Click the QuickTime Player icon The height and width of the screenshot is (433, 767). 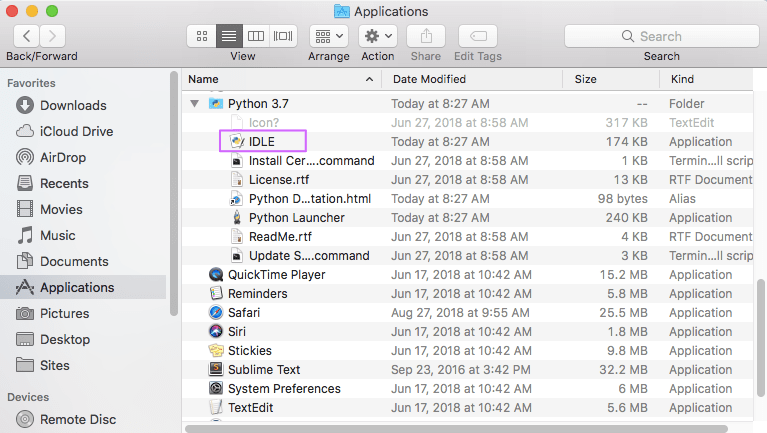(x=216, y=275)
